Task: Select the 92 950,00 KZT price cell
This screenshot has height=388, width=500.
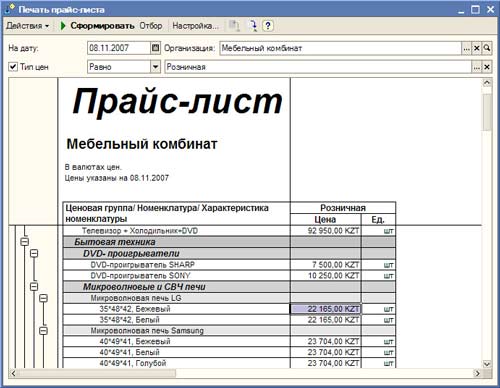Action: click(326, 231)
